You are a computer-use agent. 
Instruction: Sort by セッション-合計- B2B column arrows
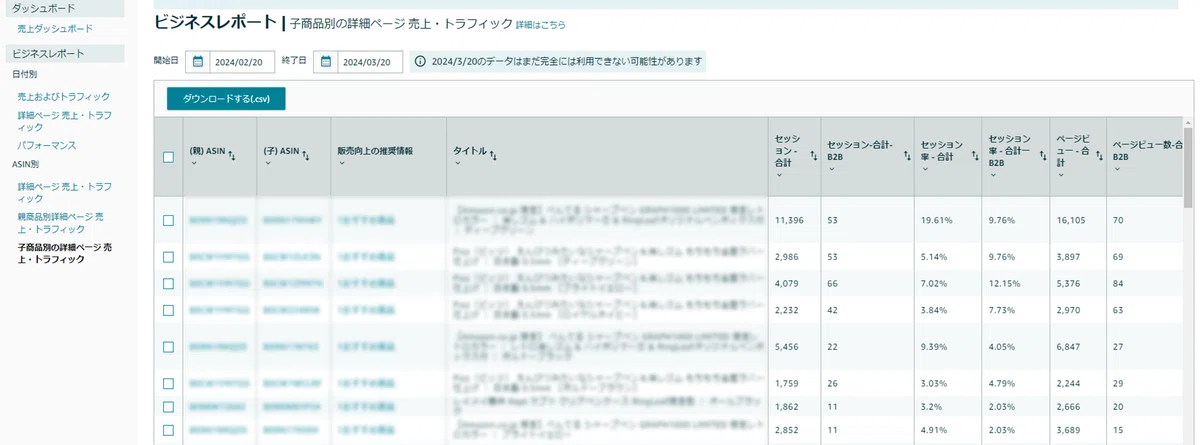906,156
